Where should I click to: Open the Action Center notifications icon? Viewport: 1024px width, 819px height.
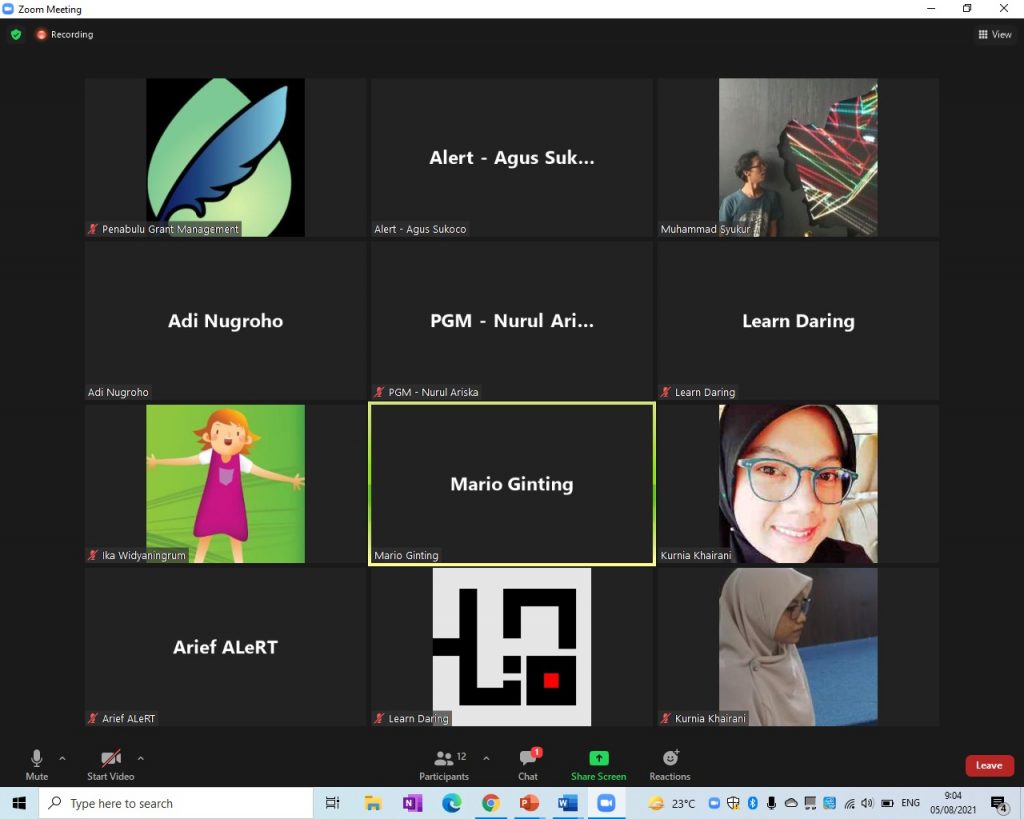[999, 803]
